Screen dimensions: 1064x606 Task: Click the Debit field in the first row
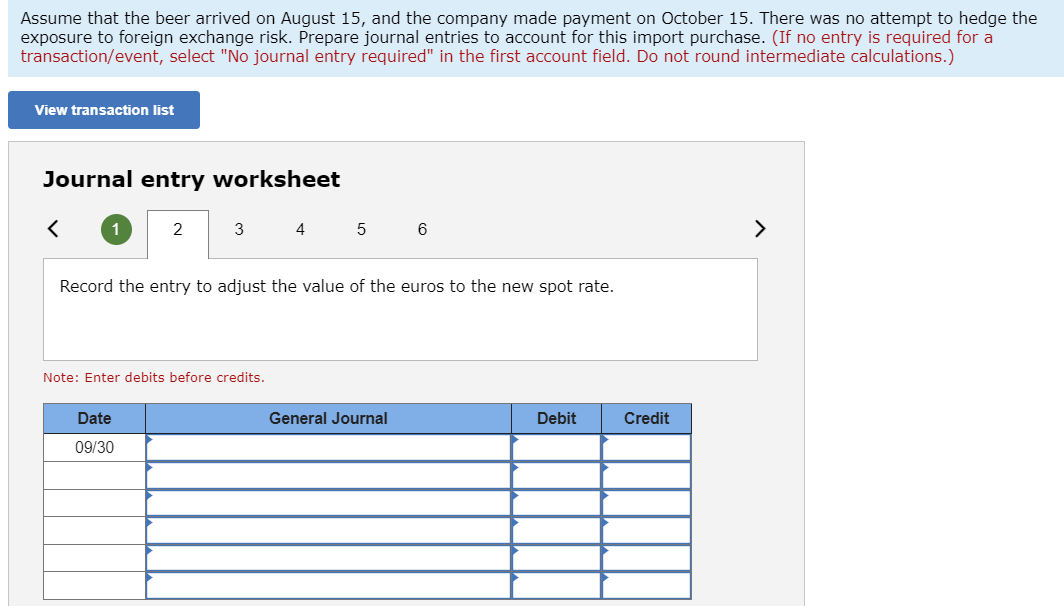pos(557,447)
